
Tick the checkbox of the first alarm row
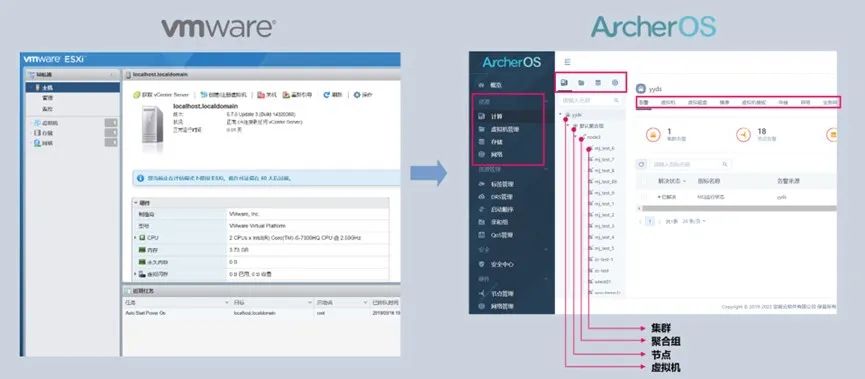pos(644,197)
